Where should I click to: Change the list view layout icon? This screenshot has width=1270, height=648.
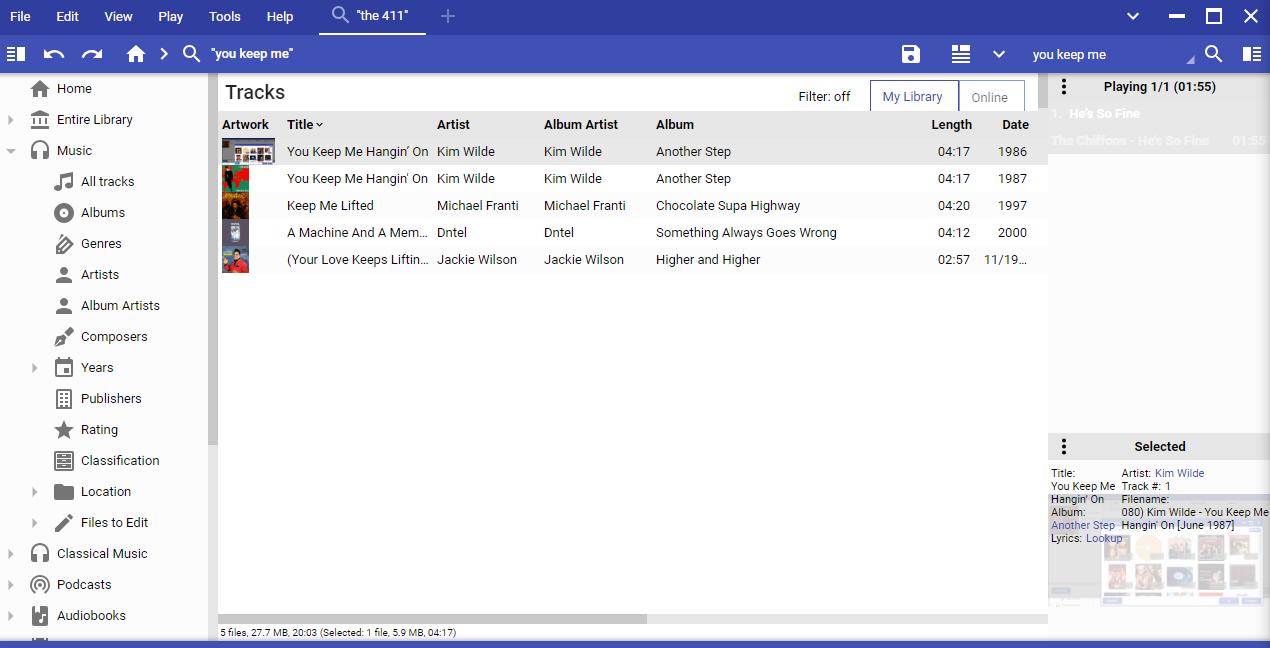pos(960,54)
